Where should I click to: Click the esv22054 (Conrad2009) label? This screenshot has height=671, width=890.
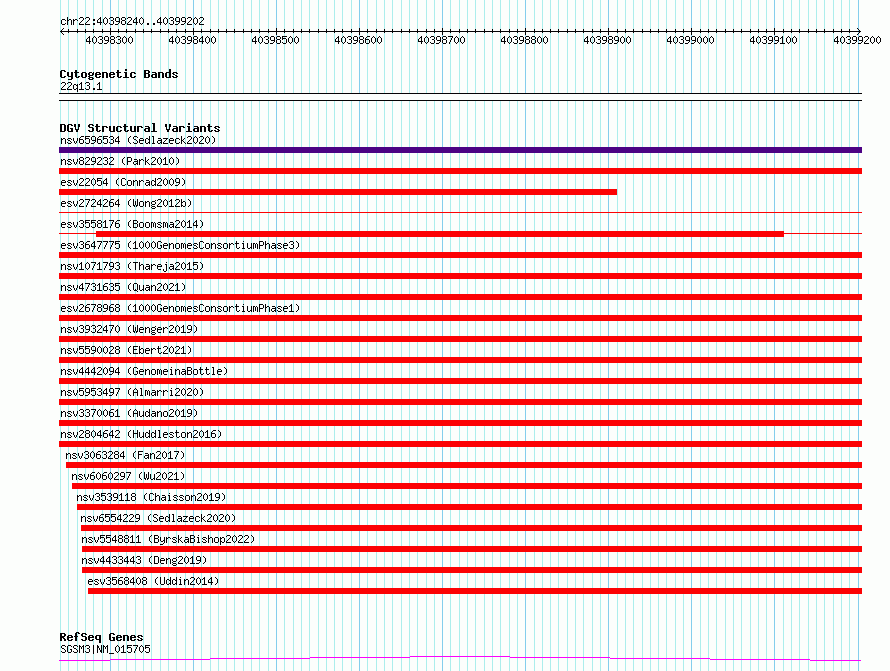point(123,182)
